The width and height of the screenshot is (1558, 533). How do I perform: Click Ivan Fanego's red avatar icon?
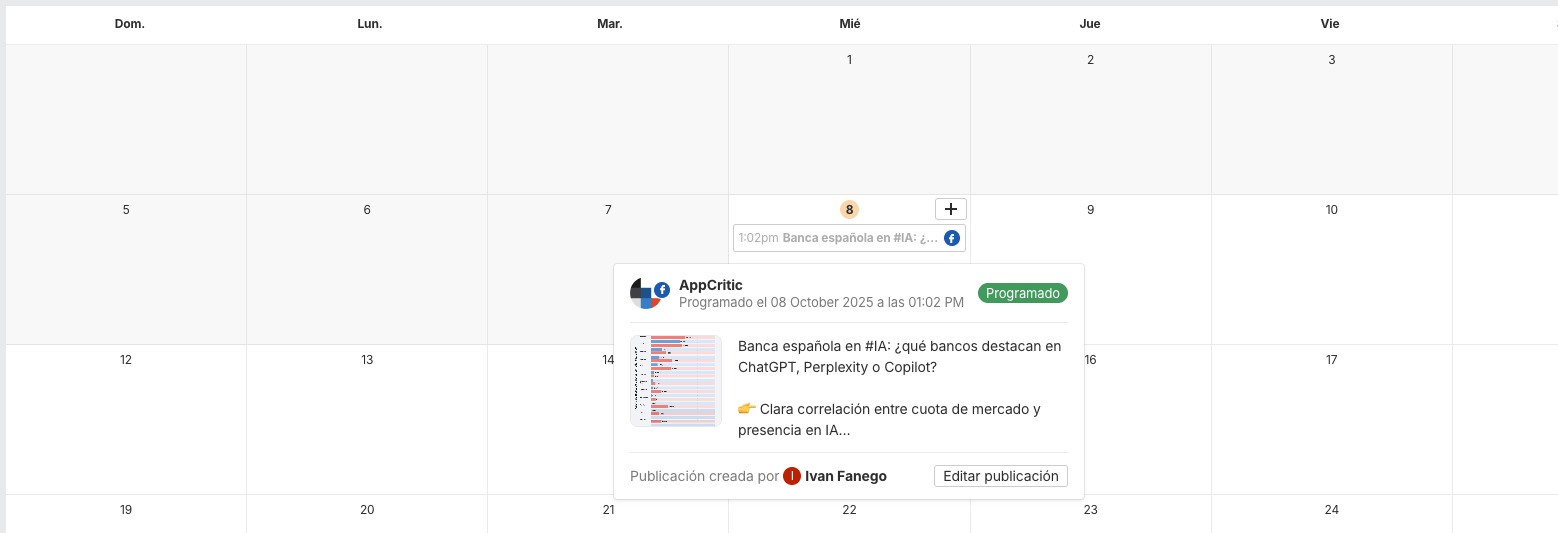point(792,476)
